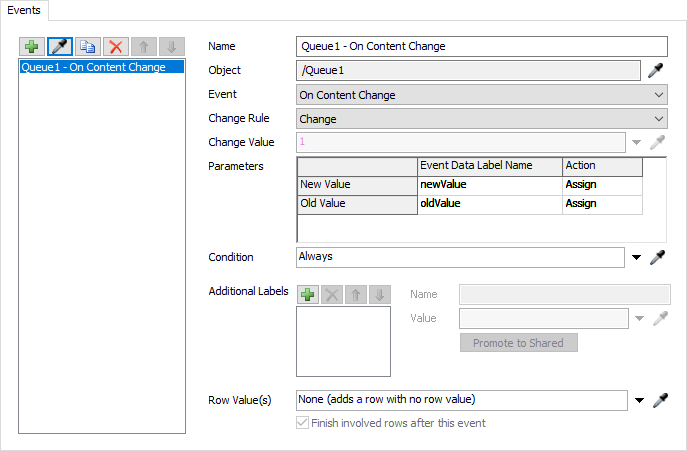Click the eyedropper sampler in events toolbar

(60, 47)
